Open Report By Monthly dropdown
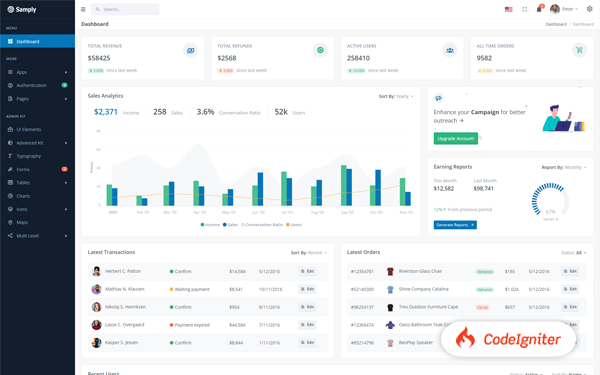Screen dimensions: 600x375 point(564,167)
